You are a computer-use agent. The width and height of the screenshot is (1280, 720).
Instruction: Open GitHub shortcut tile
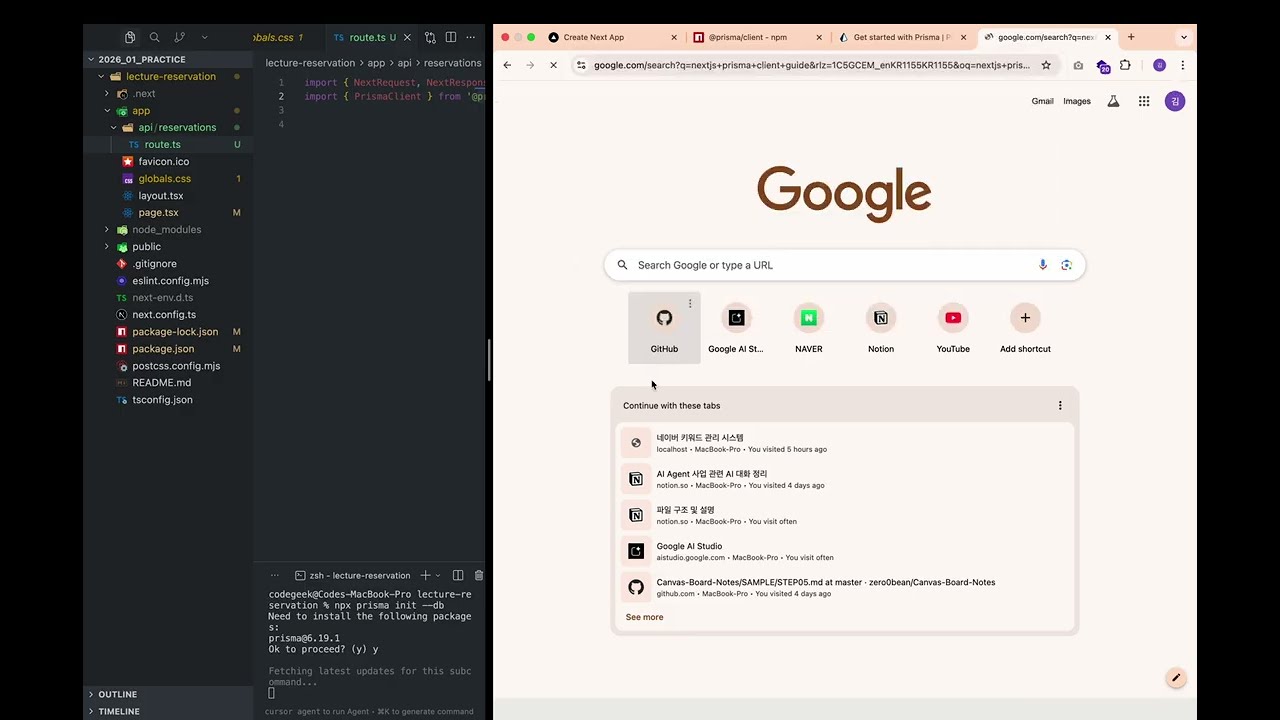coord(664,328)
